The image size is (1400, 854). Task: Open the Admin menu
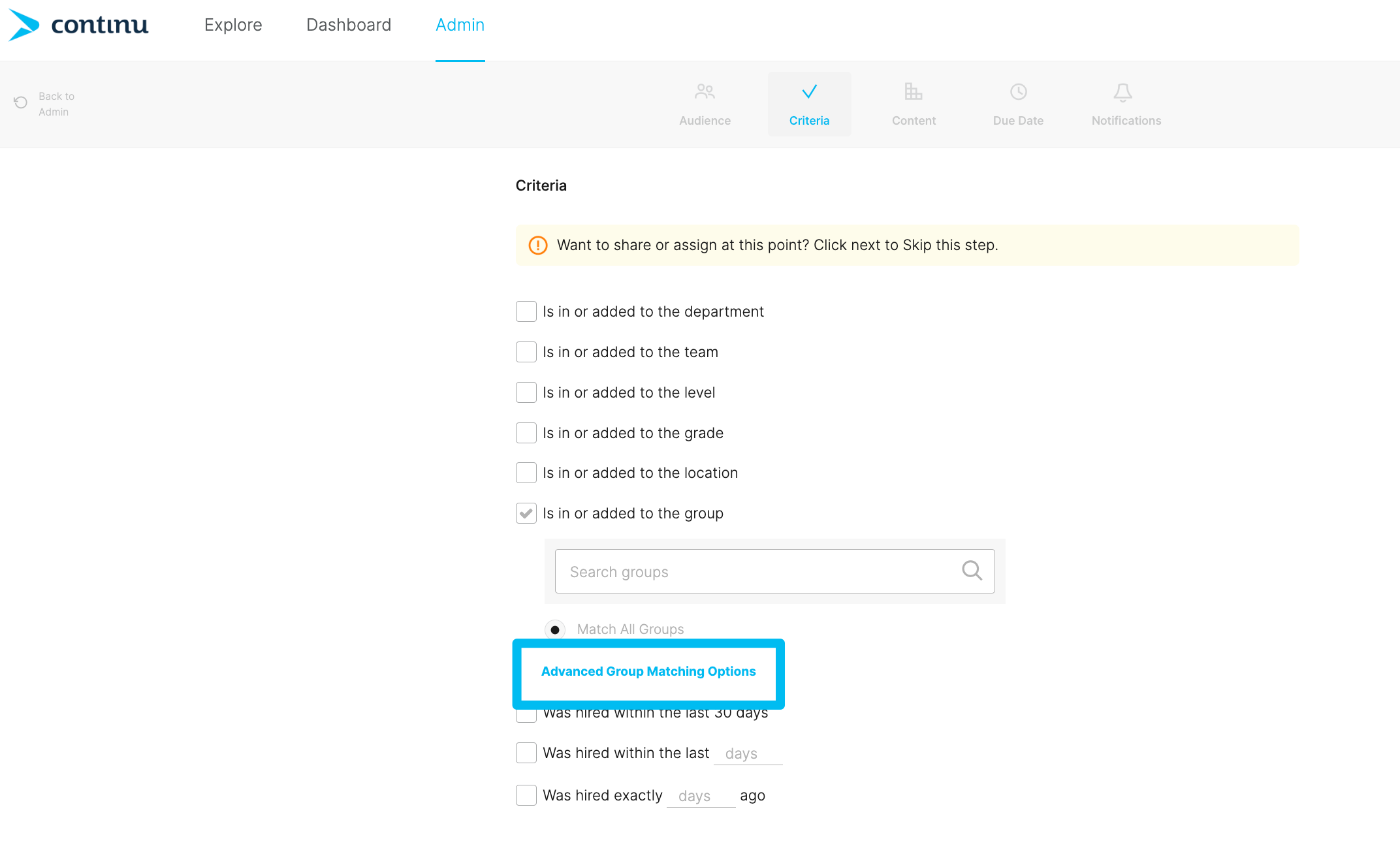coord(460,25)
